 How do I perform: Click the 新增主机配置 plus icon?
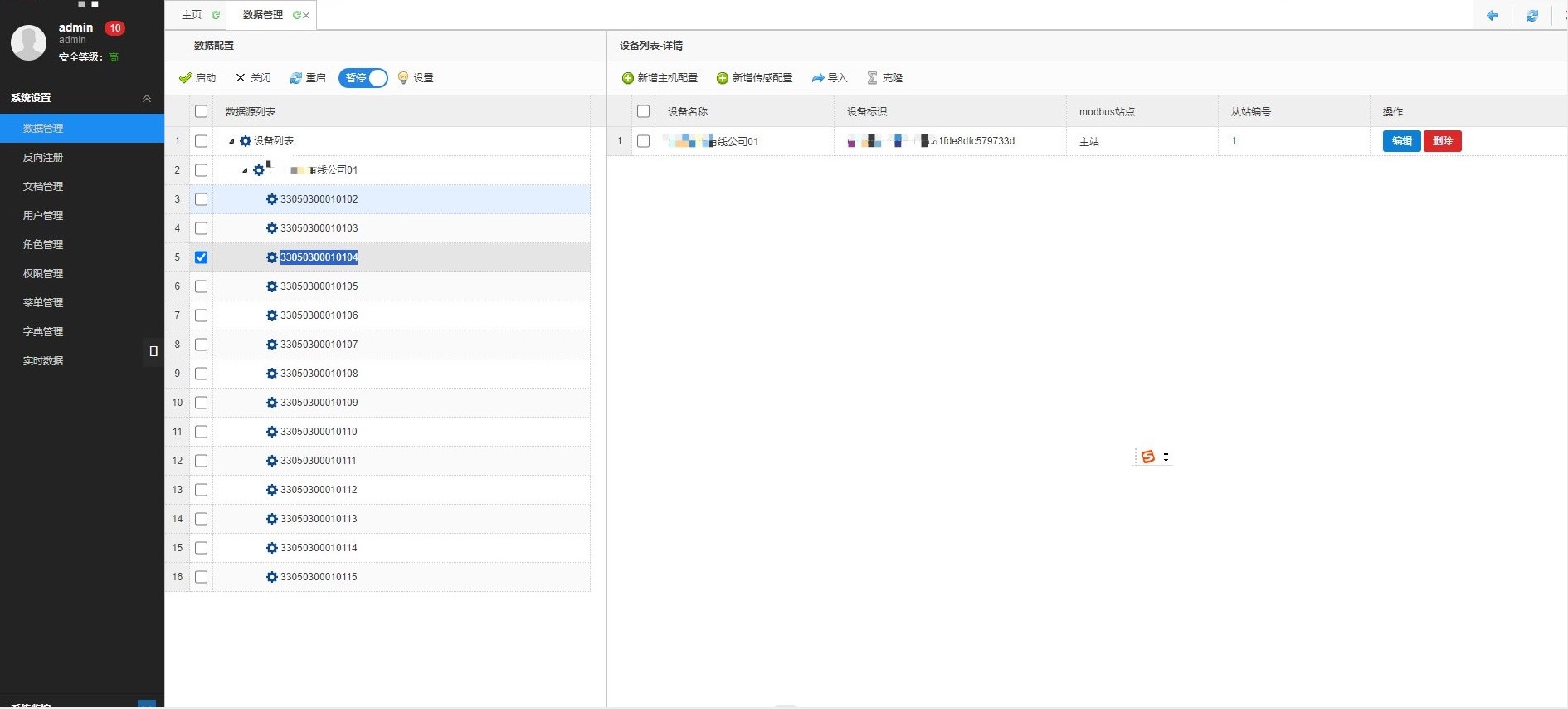628,78
